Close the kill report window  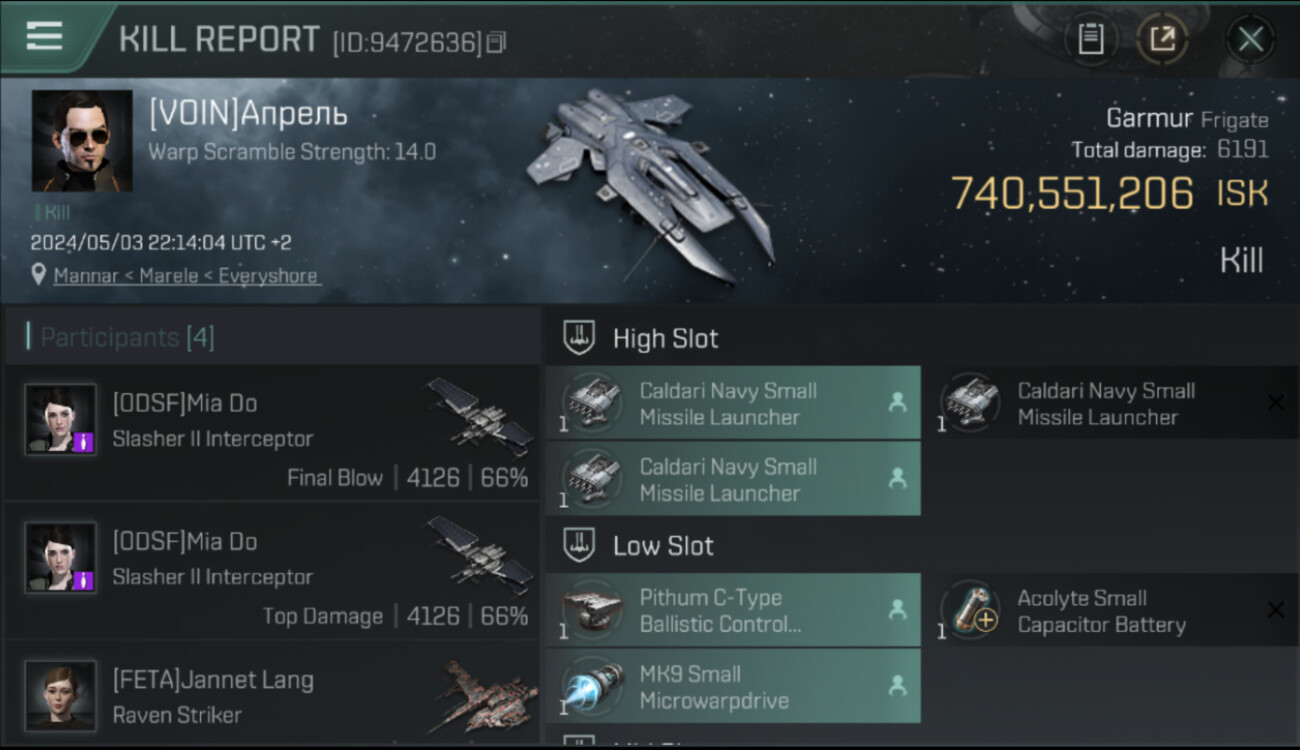click(x=1250, y=40)
